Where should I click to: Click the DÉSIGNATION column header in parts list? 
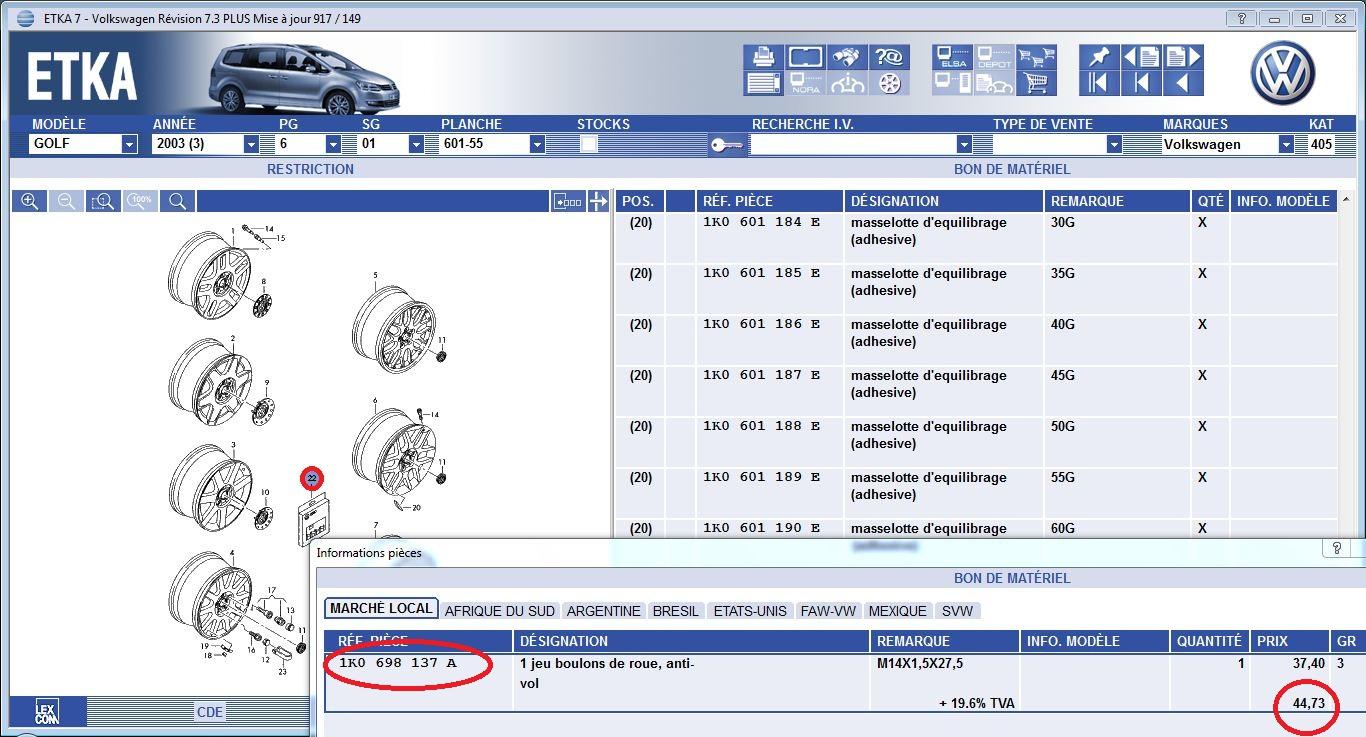(944, 201)
